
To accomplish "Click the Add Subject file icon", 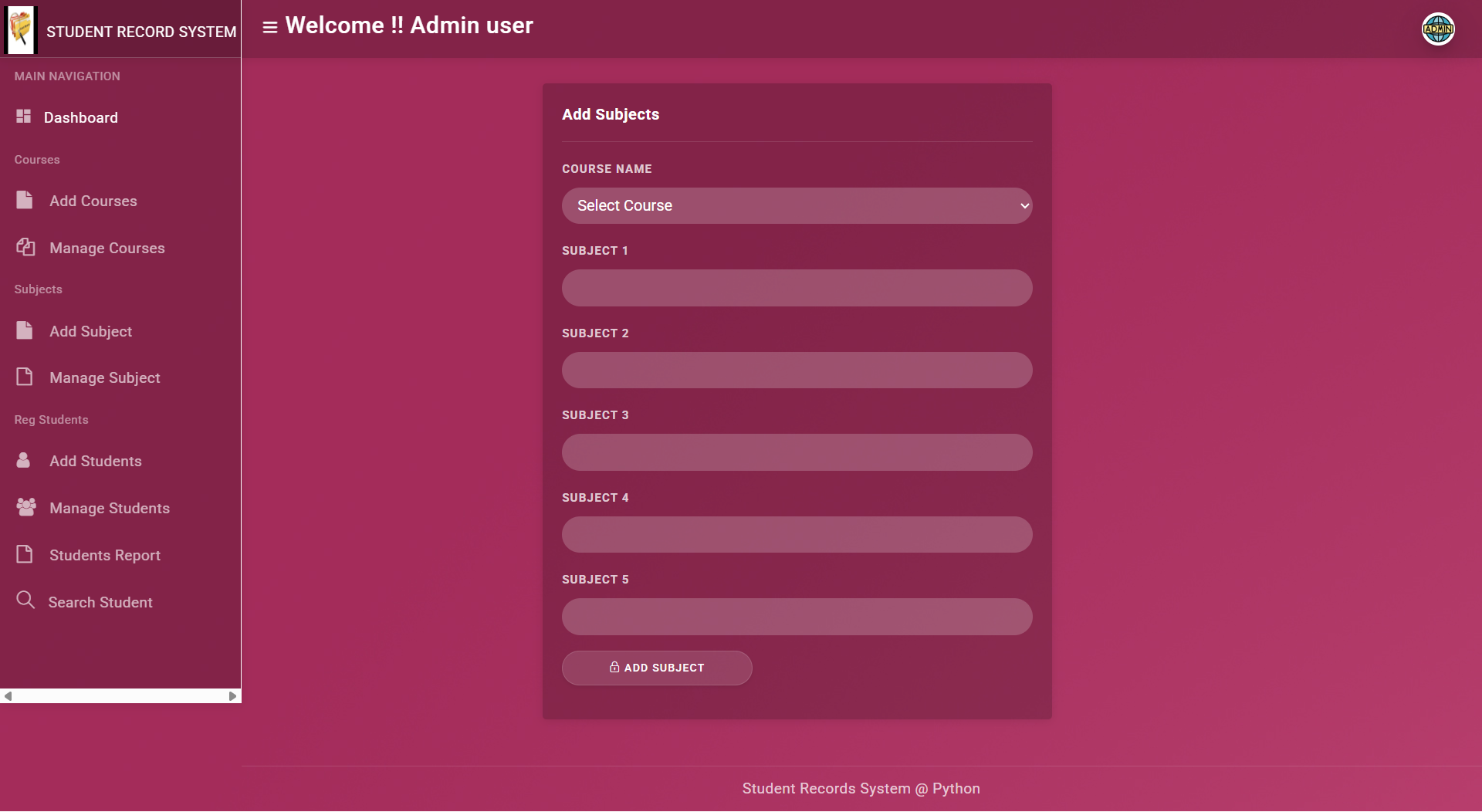I will coord(25,330).
